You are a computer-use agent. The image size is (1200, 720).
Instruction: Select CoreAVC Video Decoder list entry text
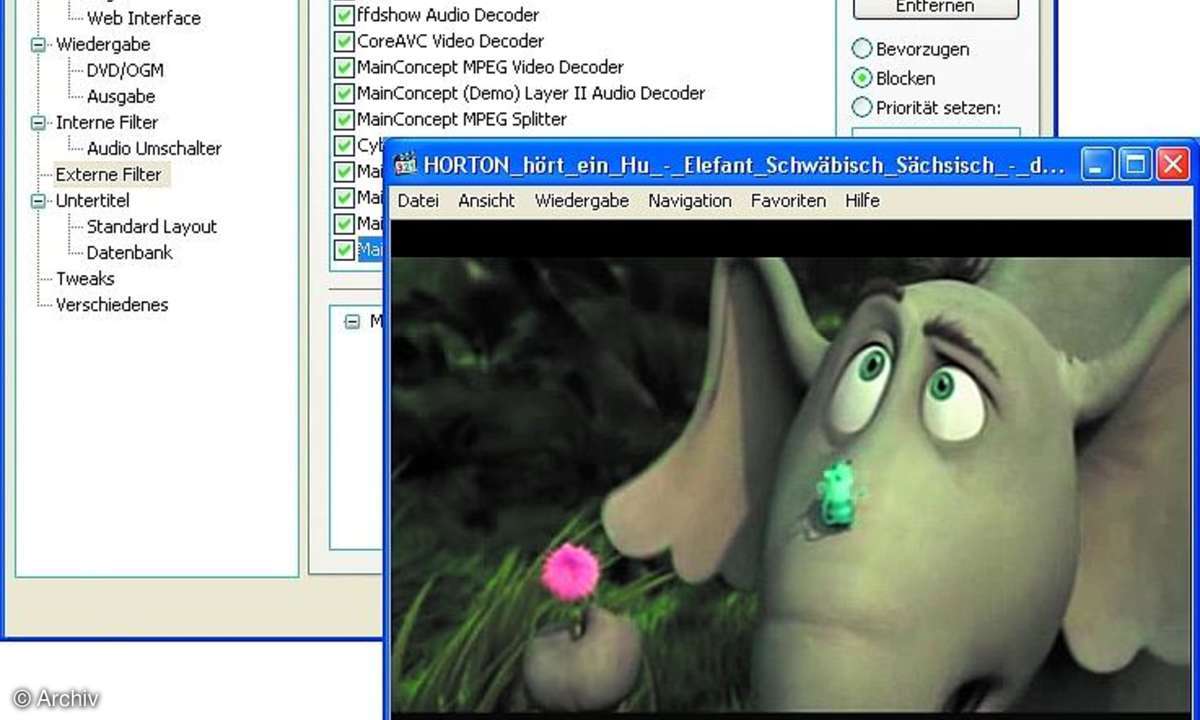450,41
